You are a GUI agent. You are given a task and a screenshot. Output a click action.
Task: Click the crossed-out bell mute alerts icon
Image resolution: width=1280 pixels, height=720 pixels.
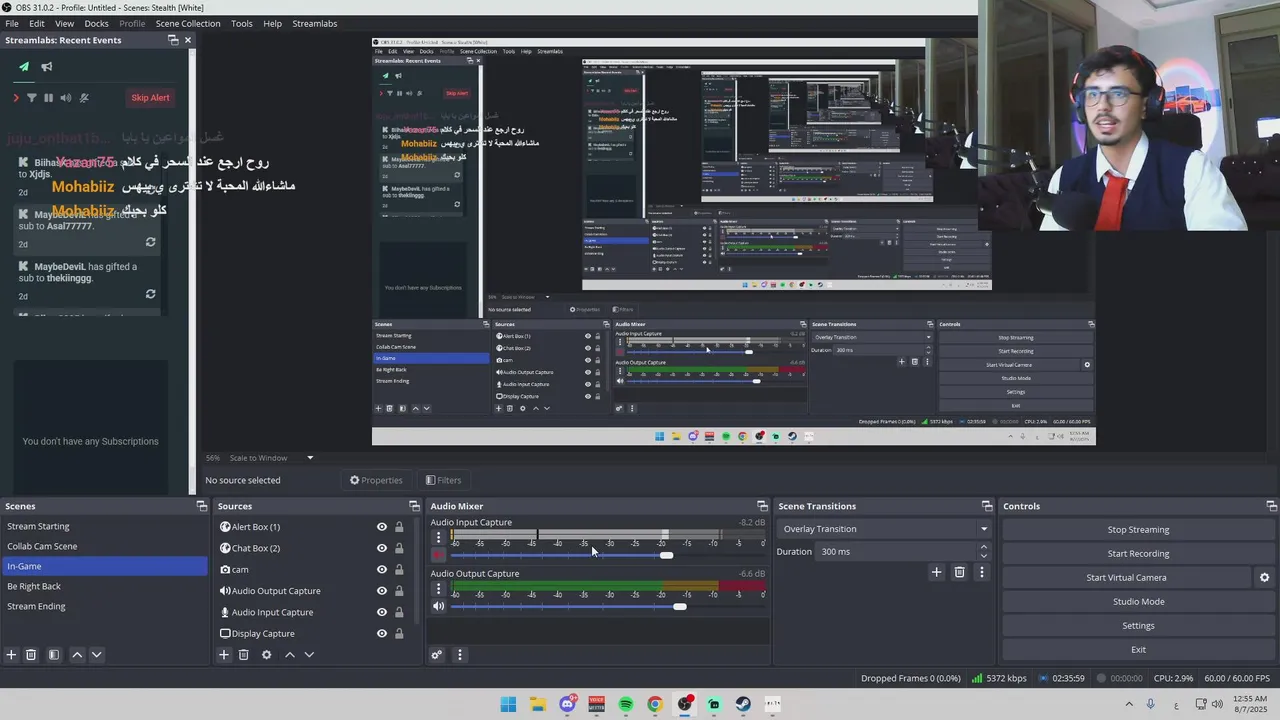[84, 98]
